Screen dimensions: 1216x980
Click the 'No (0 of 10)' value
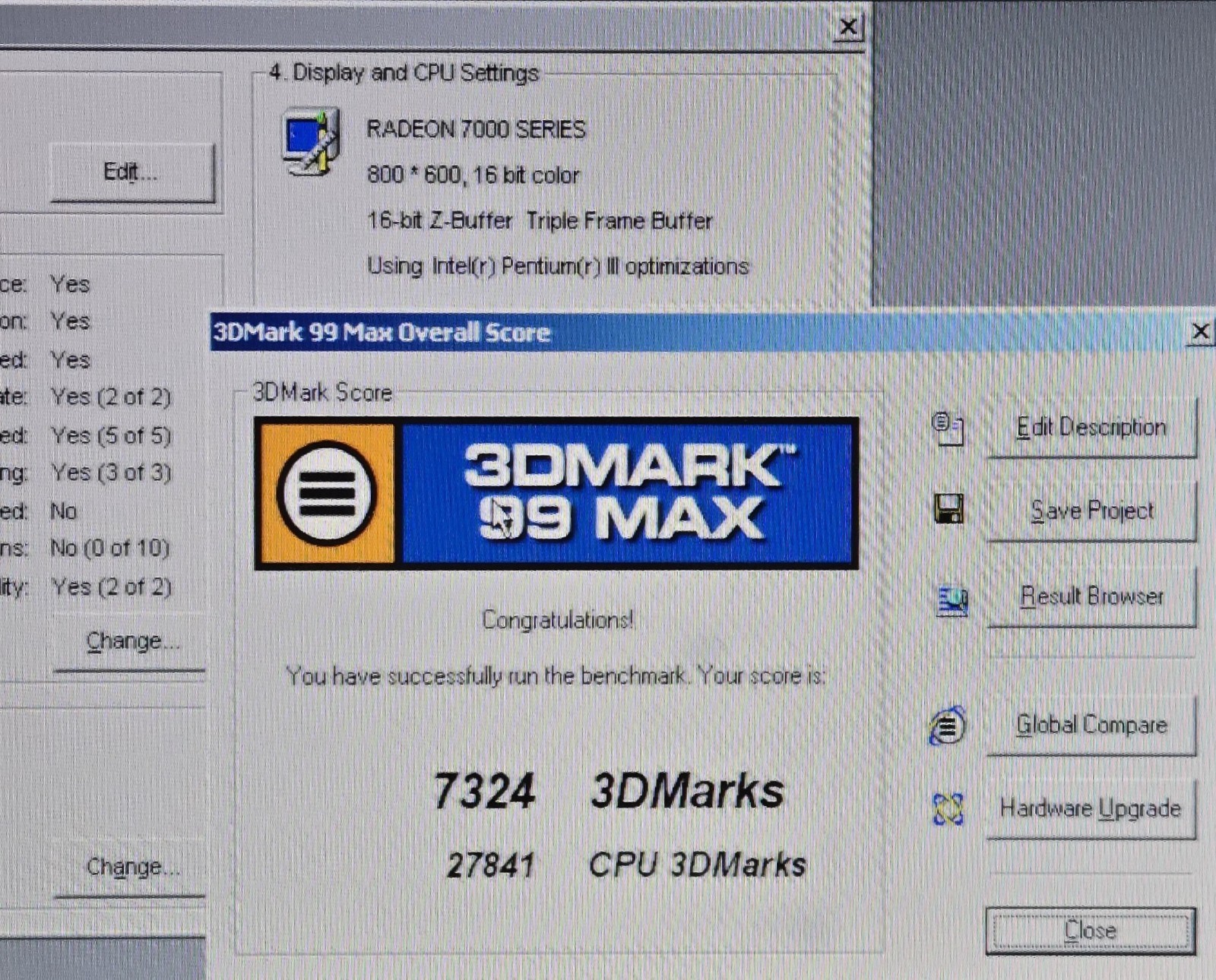point(110,548)
